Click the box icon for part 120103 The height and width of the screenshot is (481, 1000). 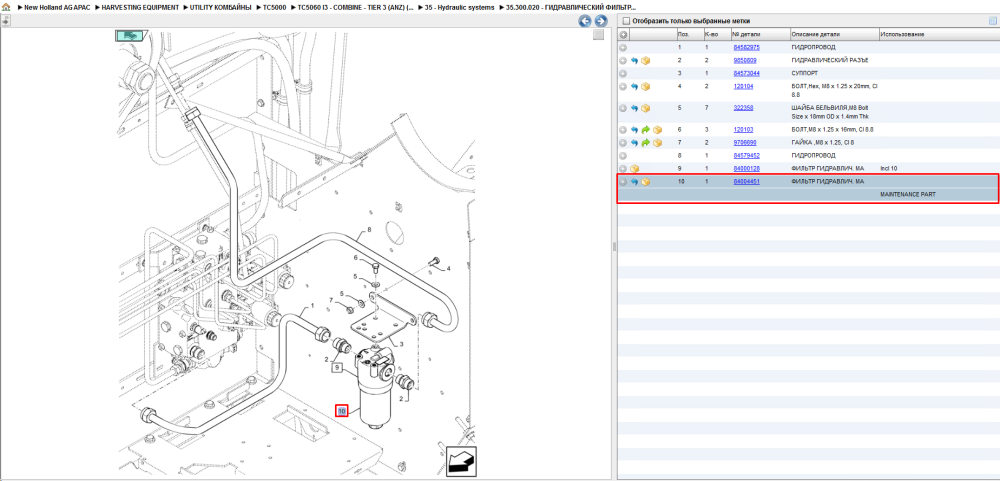pos(658,130)
